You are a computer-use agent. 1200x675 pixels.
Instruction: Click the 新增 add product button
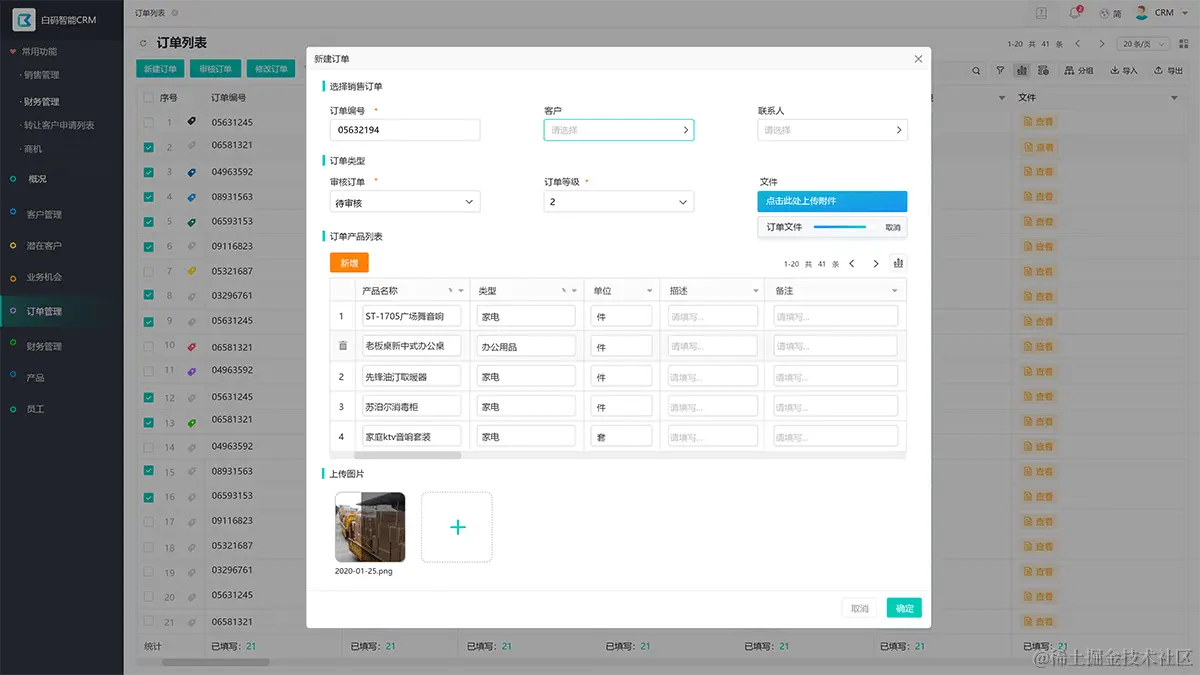348,262
